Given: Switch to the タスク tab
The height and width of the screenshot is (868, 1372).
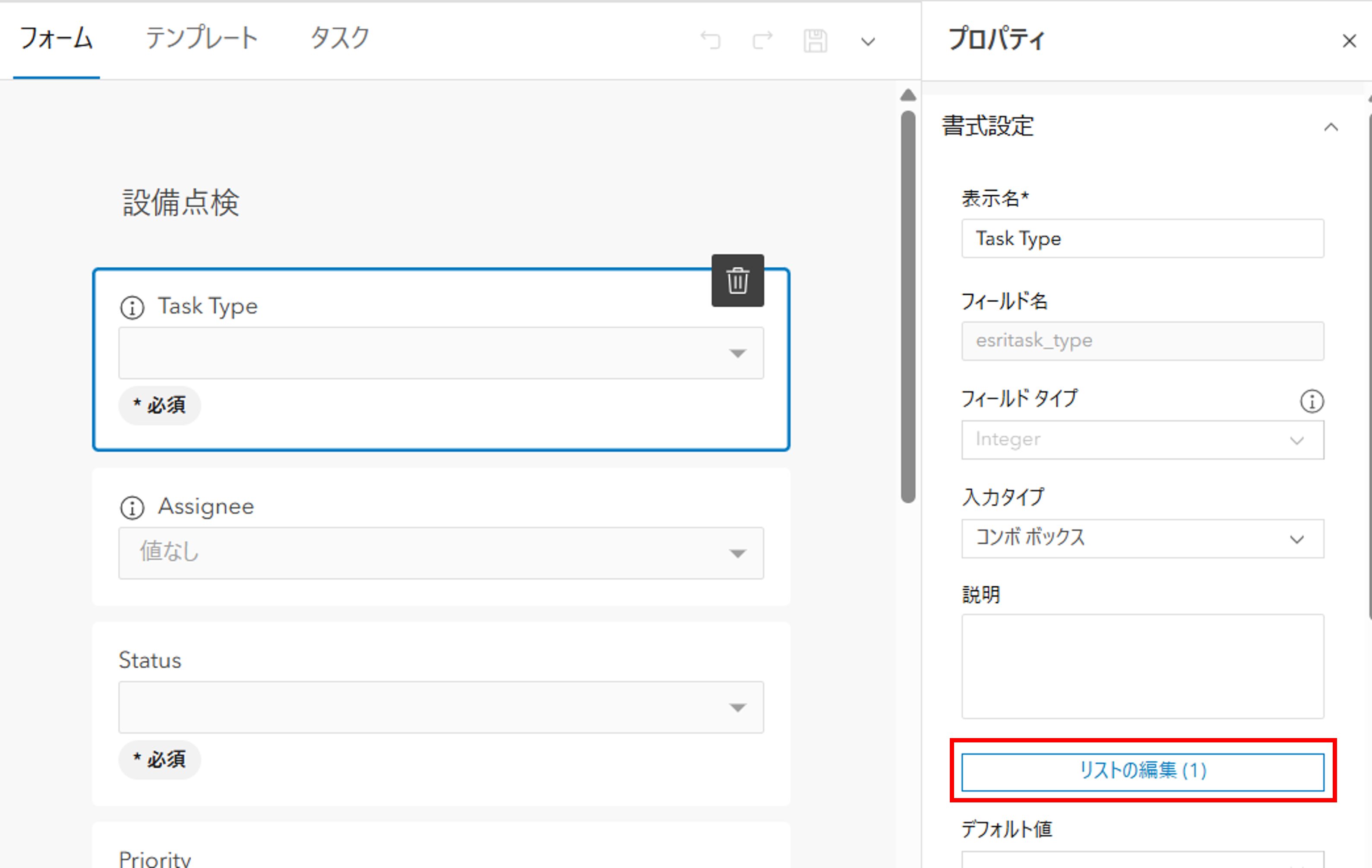Looking at the screenshot, I should pyautogui.click(x=340, y=39).
